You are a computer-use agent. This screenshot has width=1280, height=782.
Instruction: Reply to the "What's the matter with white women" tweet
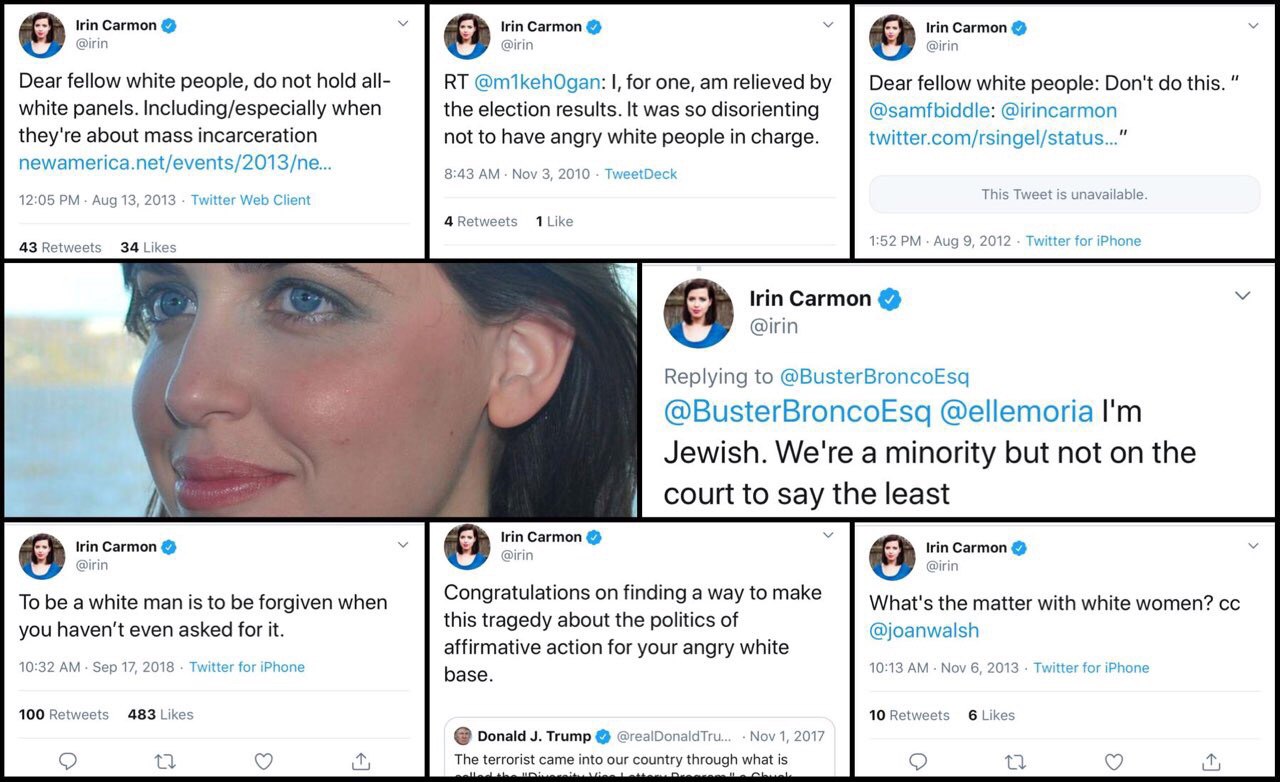click(x=918, y=761)
